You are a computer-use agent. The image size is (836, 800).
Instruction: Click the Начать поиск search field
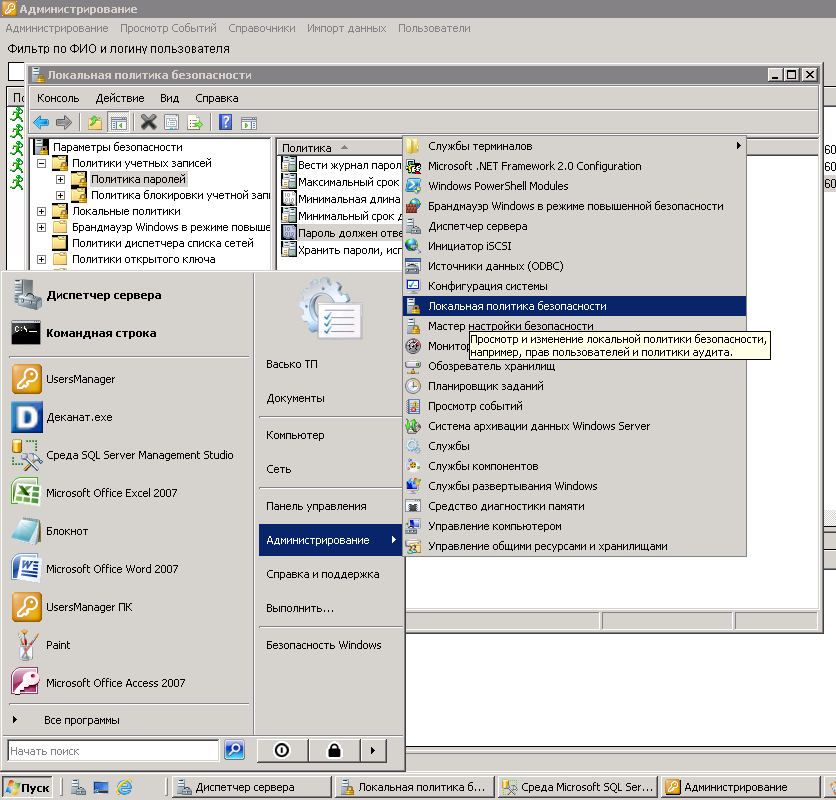pyautogui.click(x=112, y=750)
